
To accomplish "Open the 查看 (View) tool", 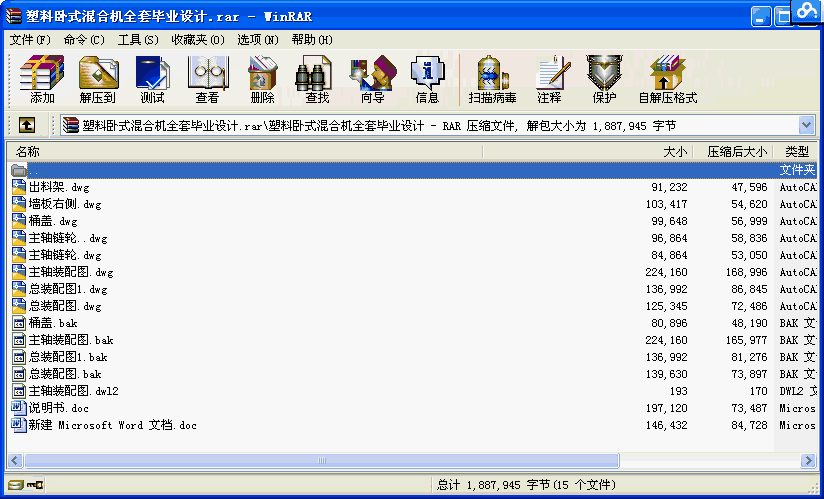I will pyautogui.click(x=207, y=79).
